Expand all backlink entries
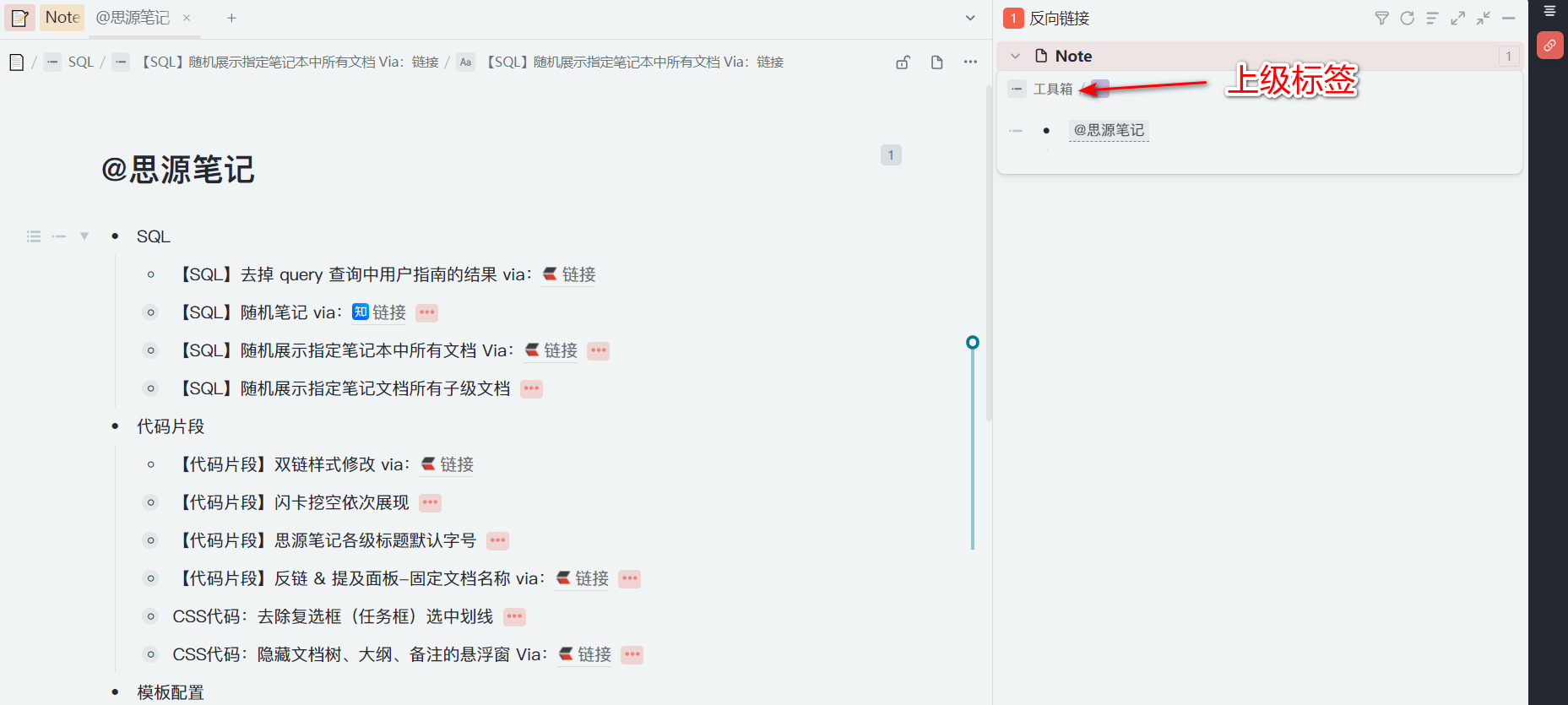1568x705 pixels. click(x=1458, y=19)
